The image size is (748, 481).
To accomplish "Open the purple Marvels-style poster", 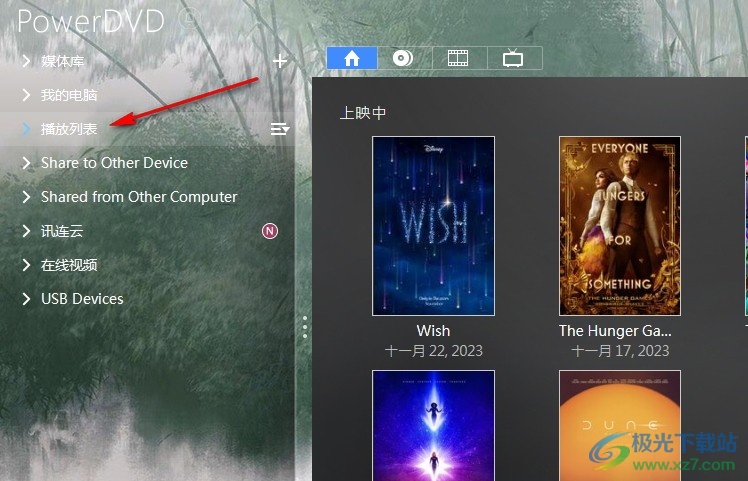I will click(x=433, y=426).
